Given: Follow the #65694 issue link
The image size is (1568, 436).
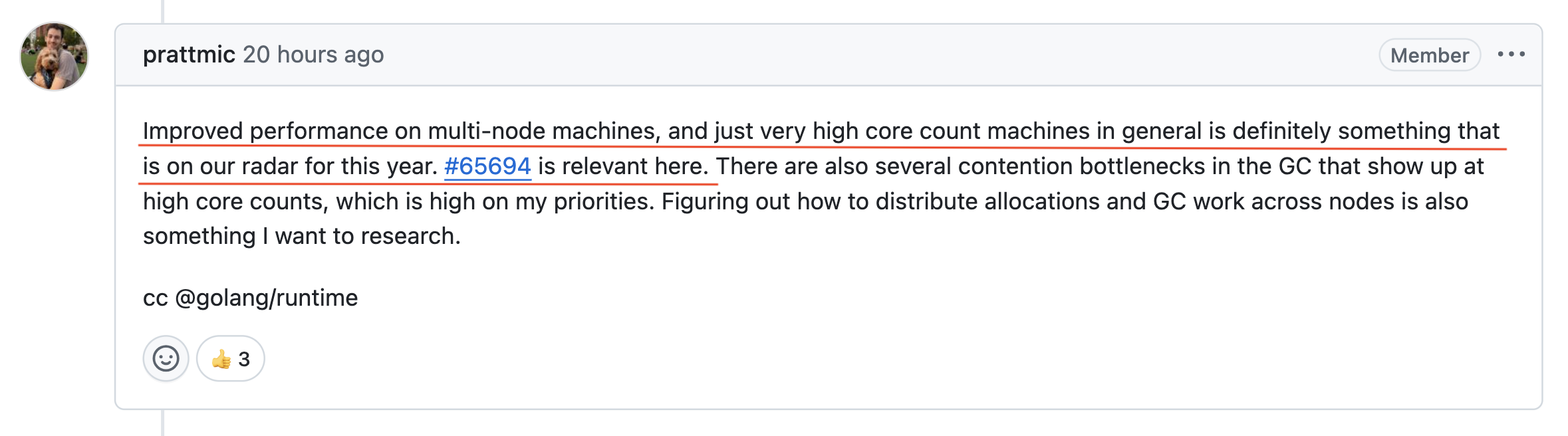Looking at the screenshot, I should 487,166.
